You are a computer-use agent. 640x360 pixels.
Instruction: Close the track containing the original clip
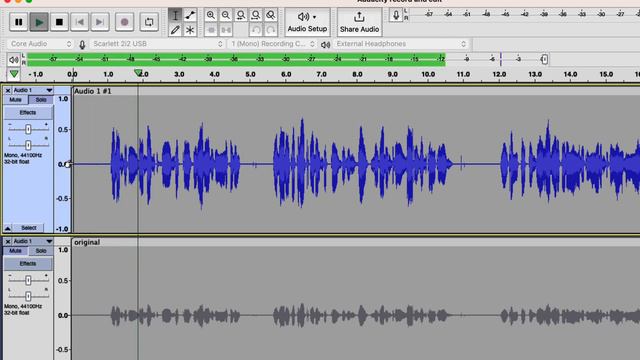(x=8, y=241)
